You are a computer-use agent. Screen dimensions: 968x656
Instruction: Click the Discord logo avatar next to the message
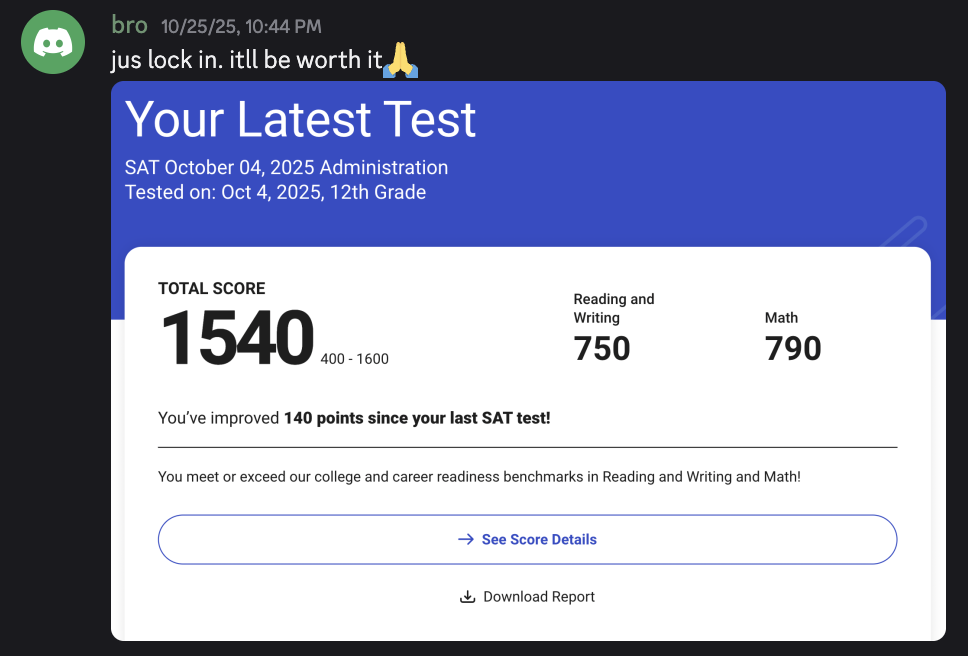tap(52, 42)
